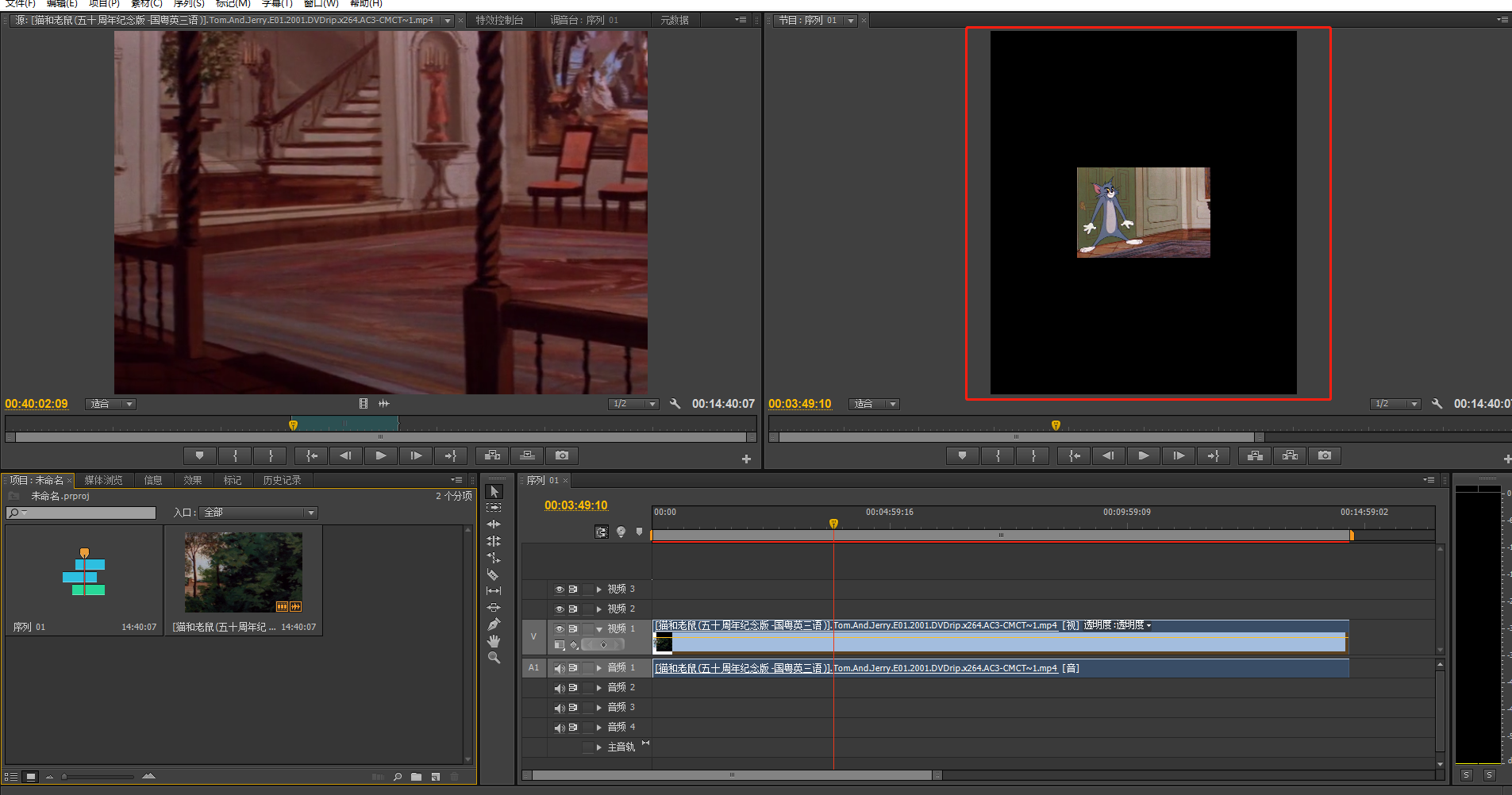
Task: Mute audio track 3 speaker toggle
Action: [x=560, y=708]
